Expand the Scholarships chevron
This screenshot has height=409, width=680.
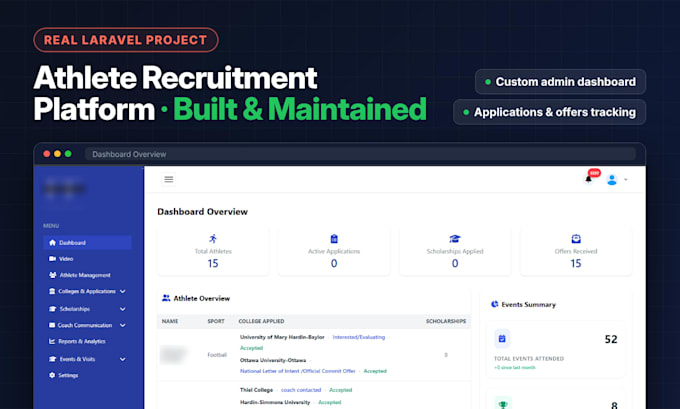pyautogui.click(x=123, y=309)
